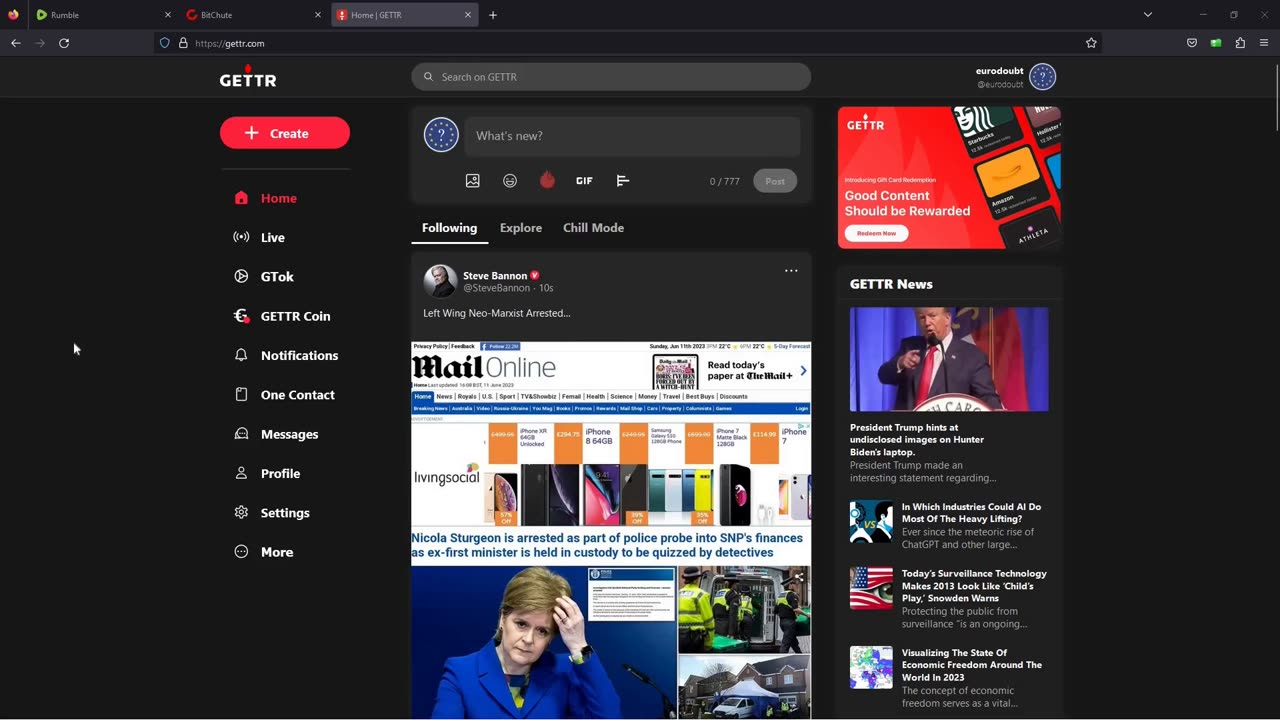Switch to the Explore tab
Viewport: 1280px width, 720px height.
tap(521, 228)
